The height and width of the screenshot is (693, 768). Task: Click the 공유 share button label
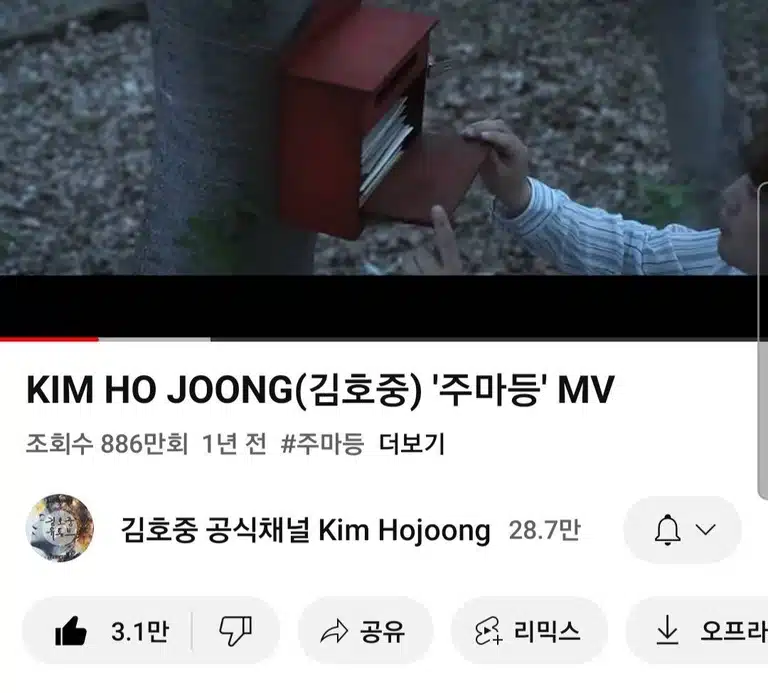tap(383, 631)
